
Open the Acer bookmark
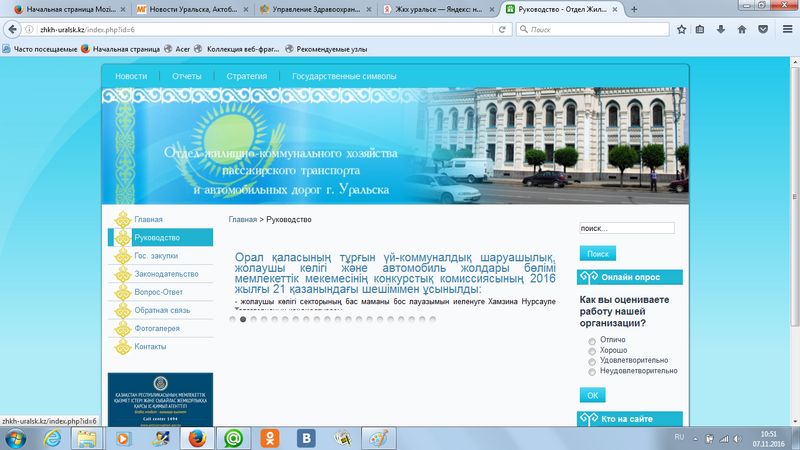[177, 49]
